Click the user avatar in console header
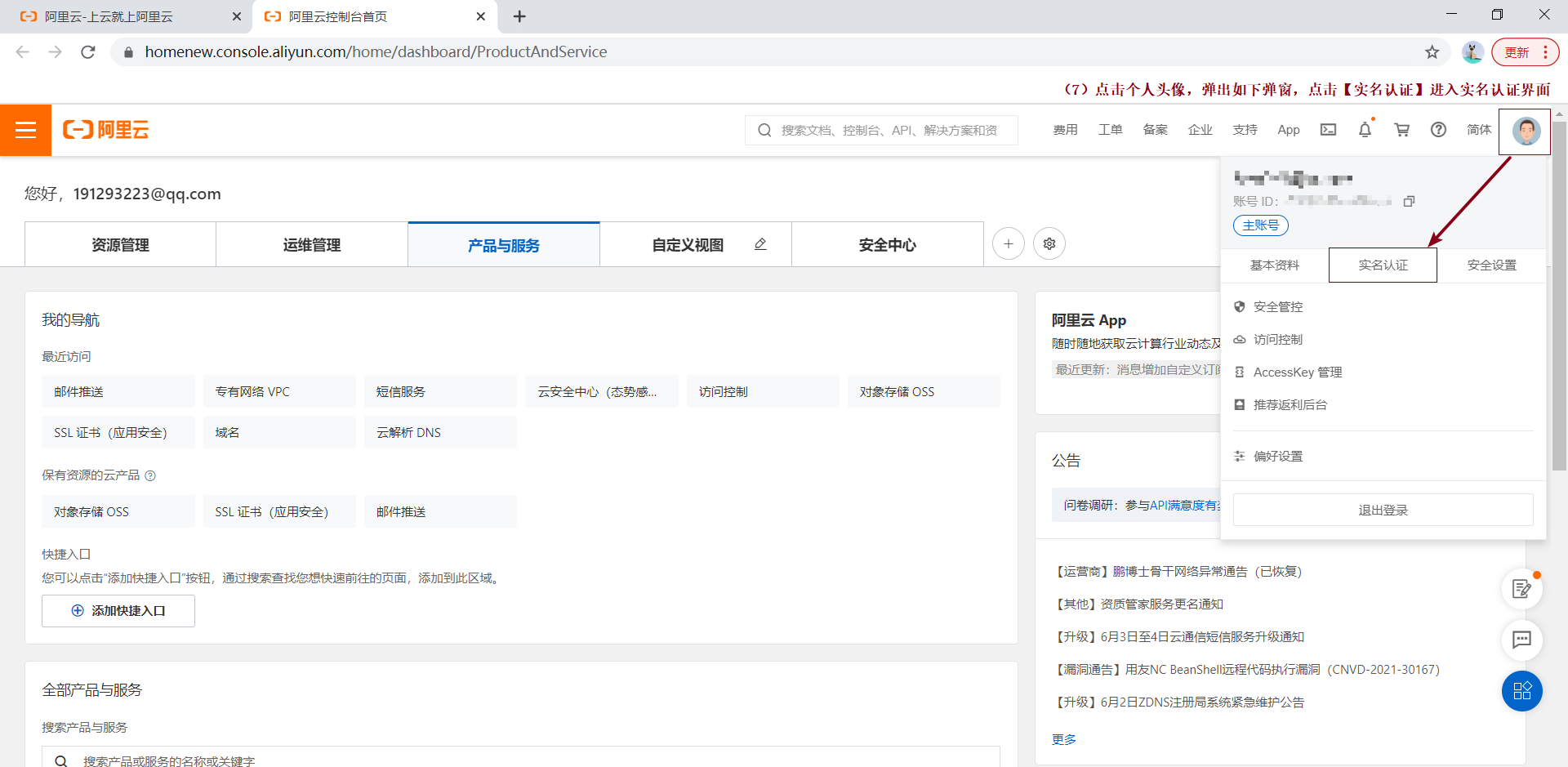Screen dimensions: 1568x767 (1526, 131)
